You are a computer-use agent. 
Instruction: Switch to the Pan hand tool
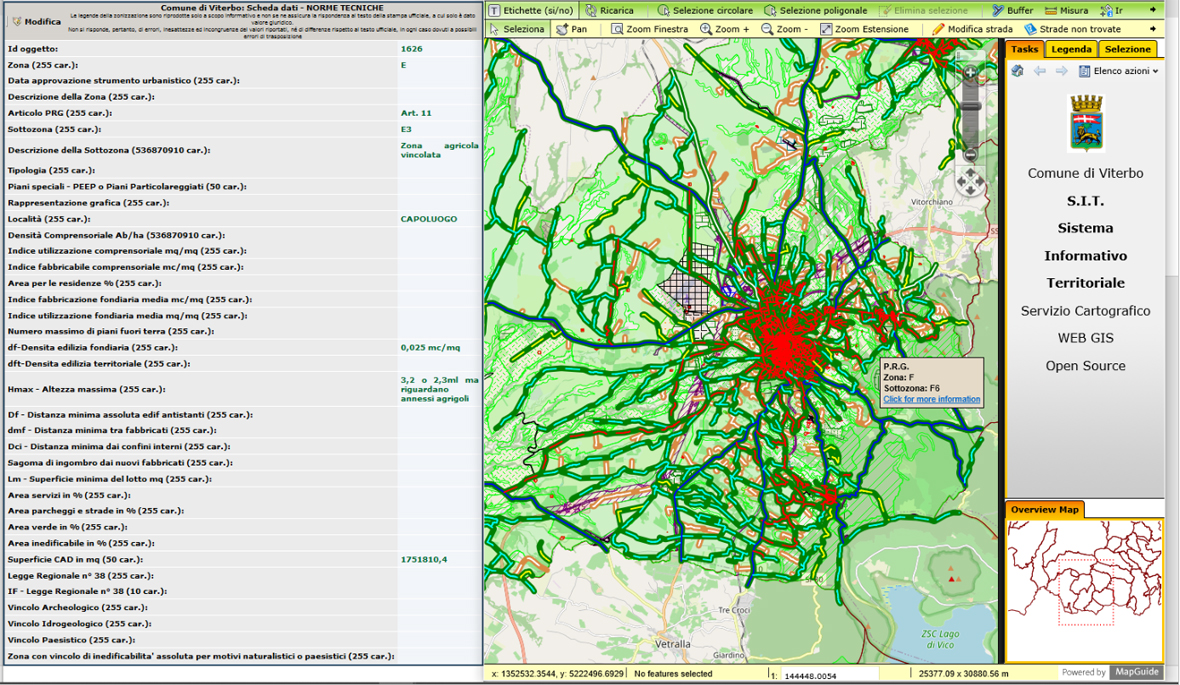coord(572,29)
